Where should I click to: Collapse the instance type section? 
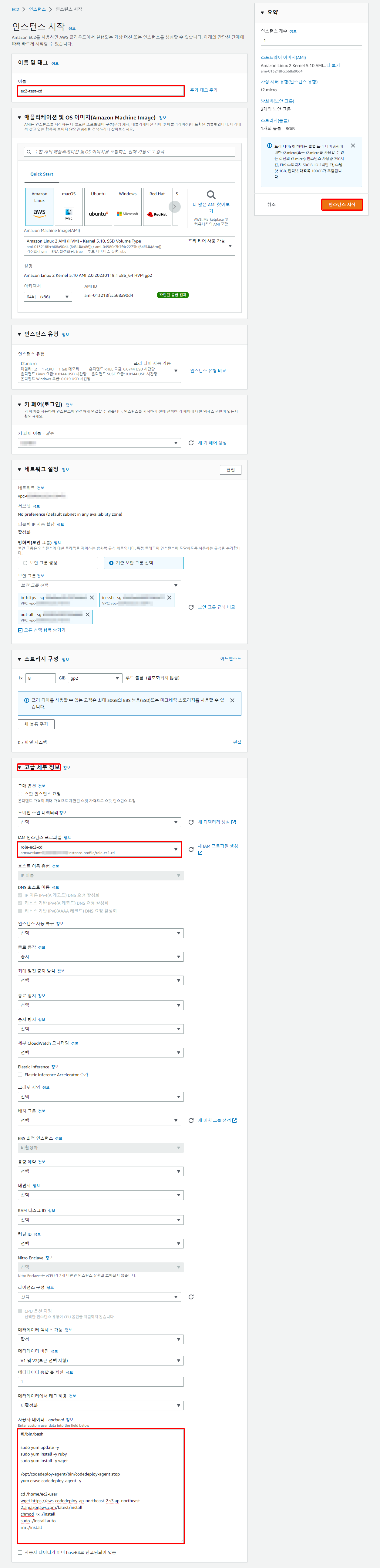19,334
